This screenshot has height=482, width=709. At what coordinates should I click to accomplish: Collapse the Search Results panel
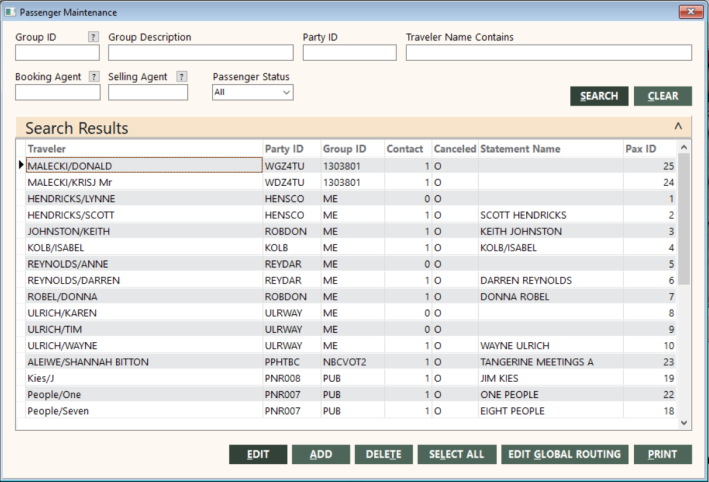(x=678, y=127)
